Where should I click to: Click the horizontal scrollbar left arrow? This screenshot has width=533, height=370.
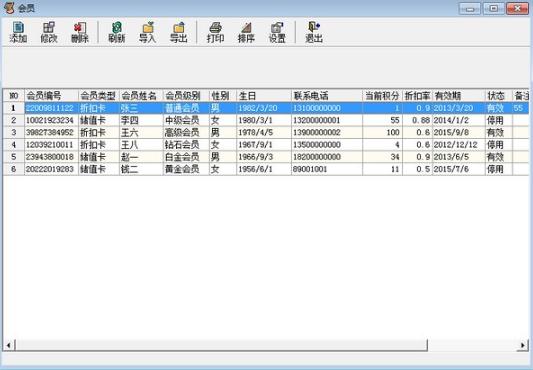8,346
